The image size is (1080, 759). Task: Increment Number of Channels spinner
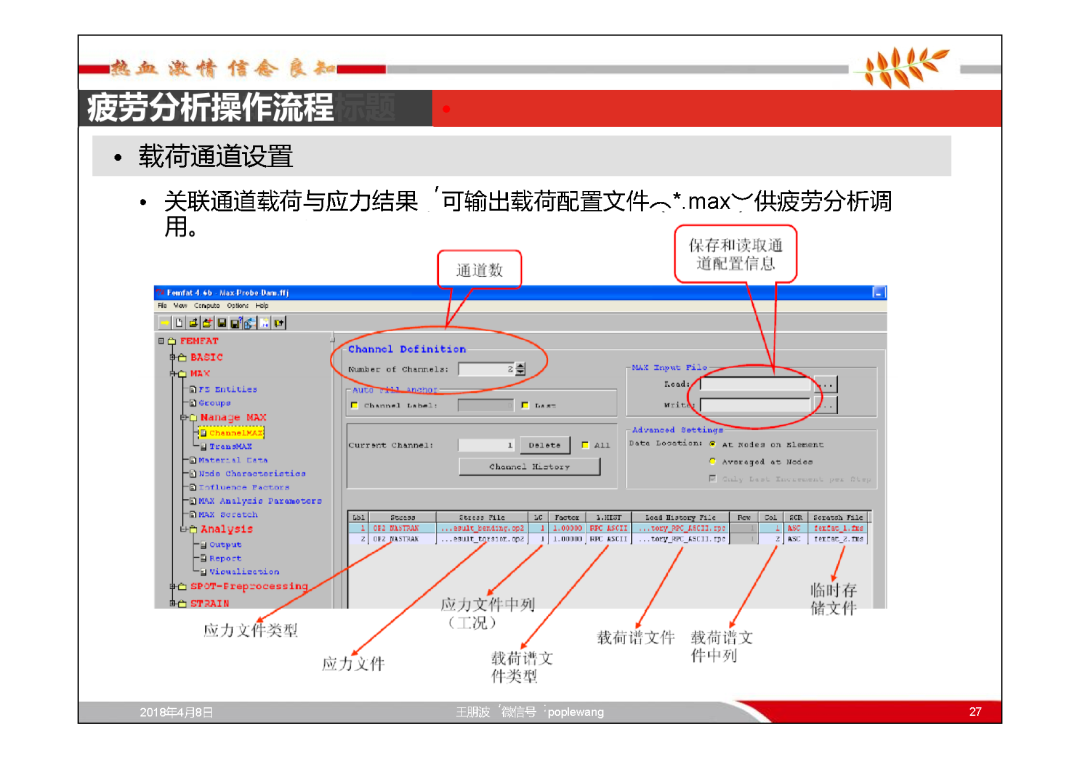pos(521,366)
